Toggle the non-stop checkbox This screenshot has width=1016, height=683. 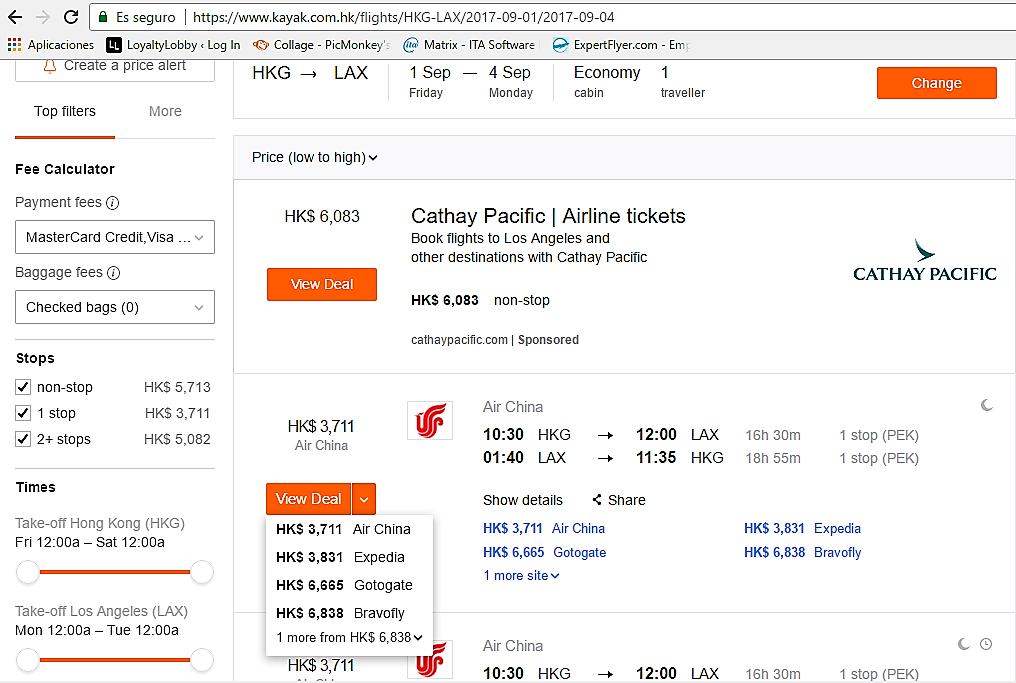[x=23, y=387]
